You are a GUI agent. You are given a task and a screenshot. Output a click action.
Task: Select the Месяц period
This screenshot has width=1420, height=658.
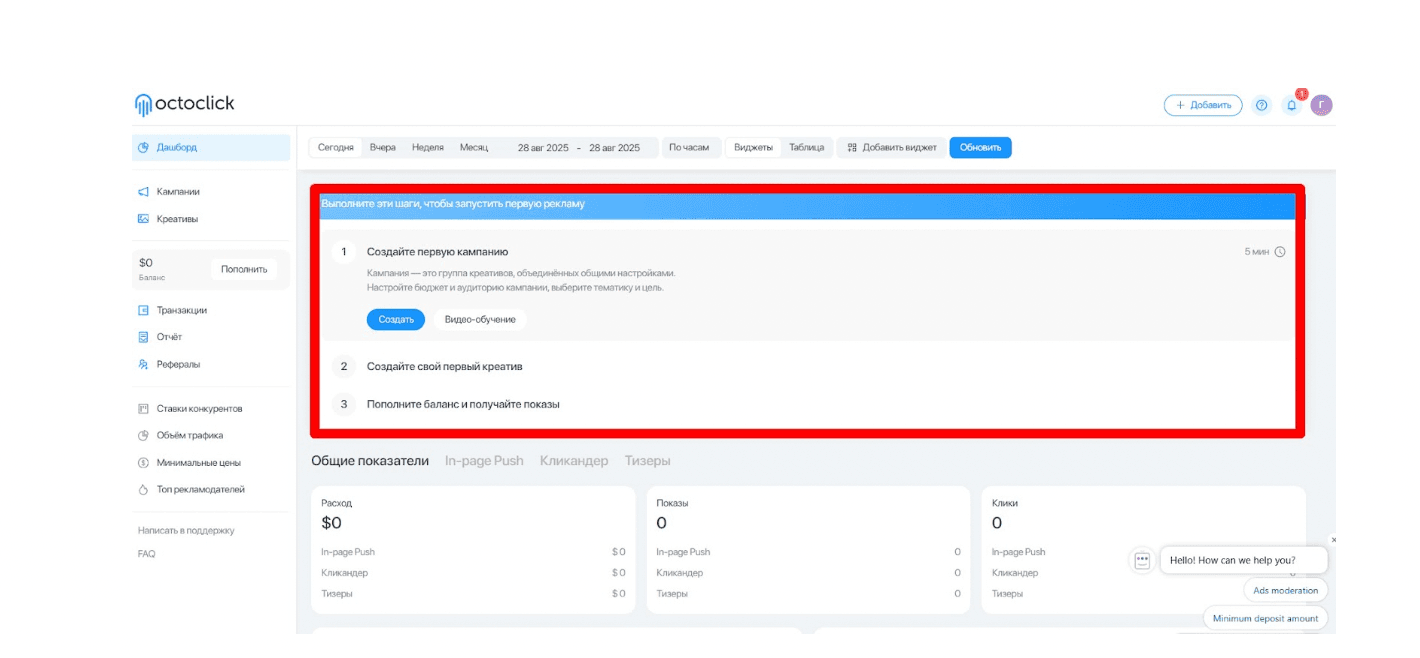coord(474,147)
